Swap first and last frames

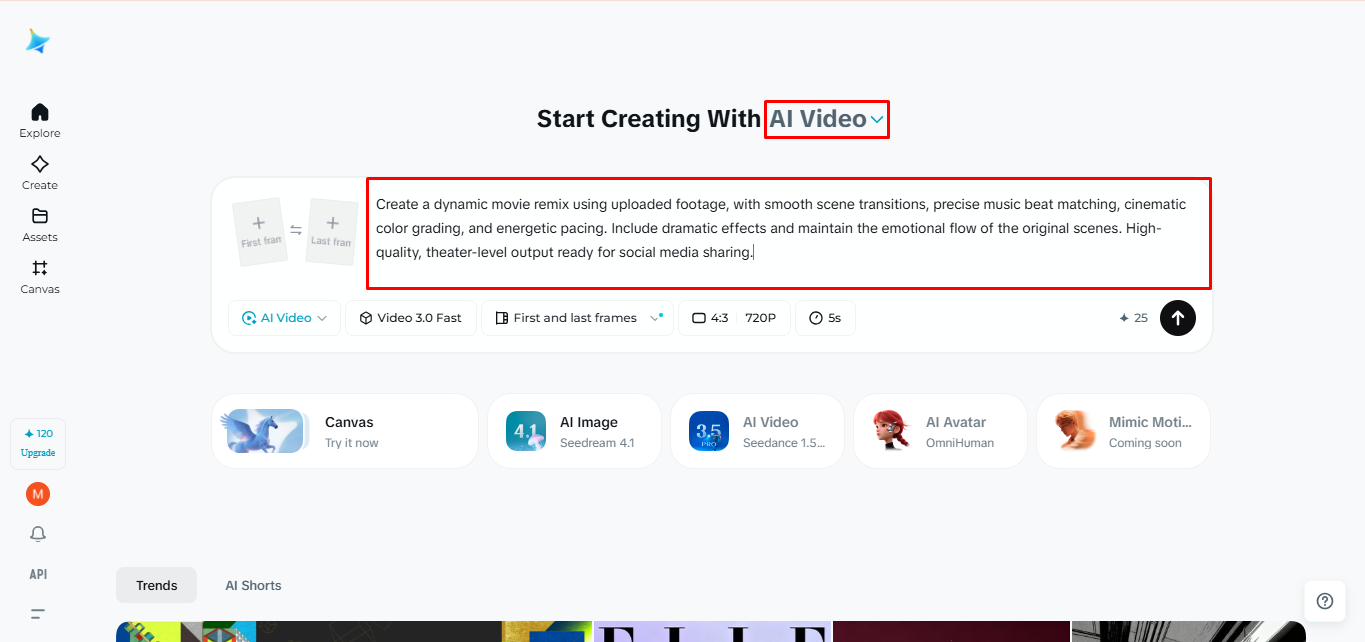(296, 230)
